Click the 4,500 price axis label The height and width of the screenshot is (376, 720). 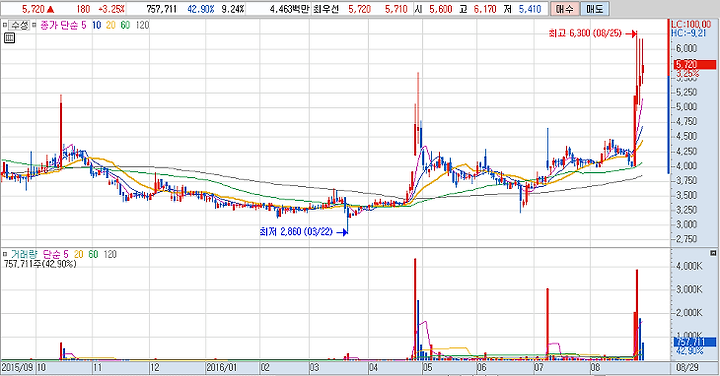coord(686,136)
